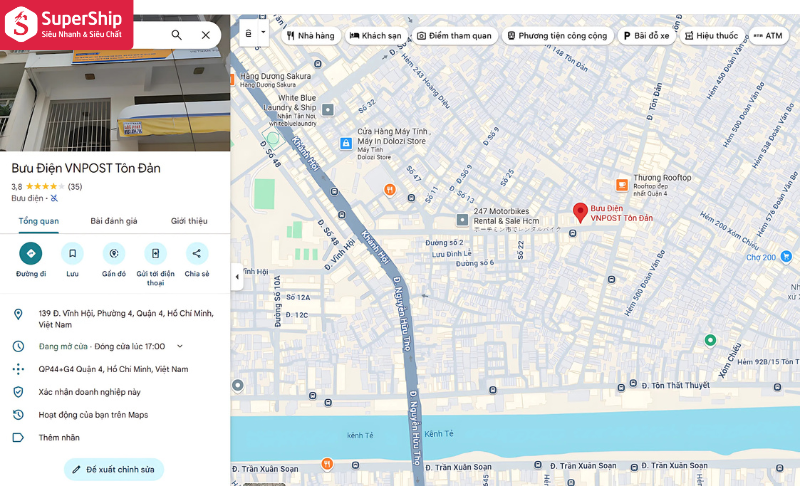This screenshot has height=500, width=800.
Task: Click the Đề xuất chỉnh sửa button
Action: pyautogui.click(x=114, y=469)
